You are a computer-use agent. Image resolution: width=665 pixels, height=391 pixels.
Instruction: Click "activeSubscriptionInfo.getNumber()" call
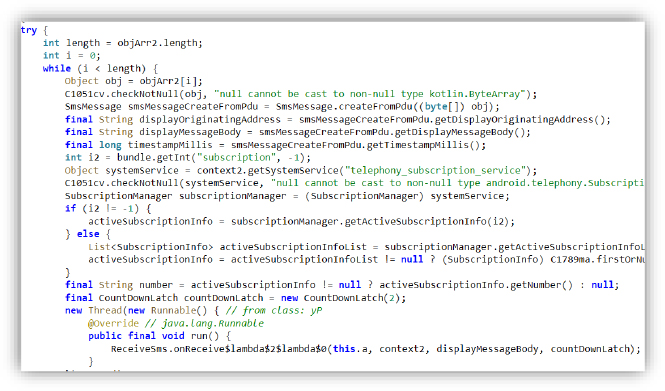pos(476,285)
